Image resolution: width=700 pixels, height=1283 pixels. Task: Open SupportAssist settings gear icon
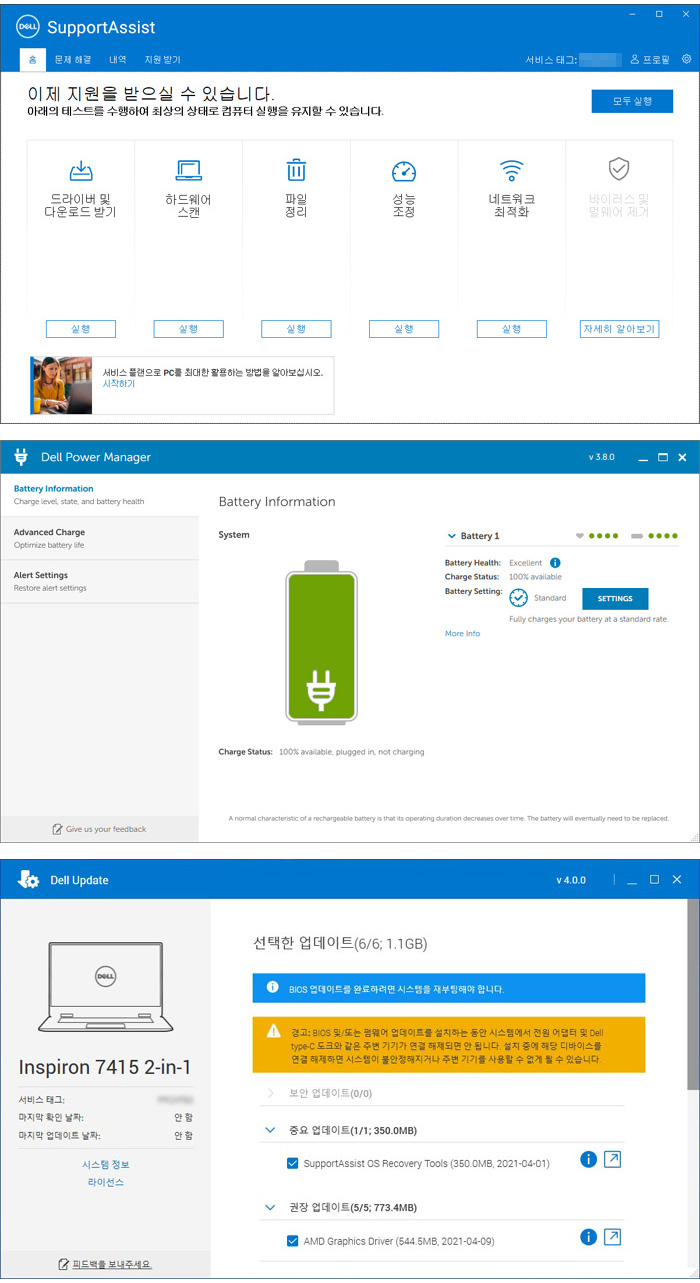tap(686, 59)
